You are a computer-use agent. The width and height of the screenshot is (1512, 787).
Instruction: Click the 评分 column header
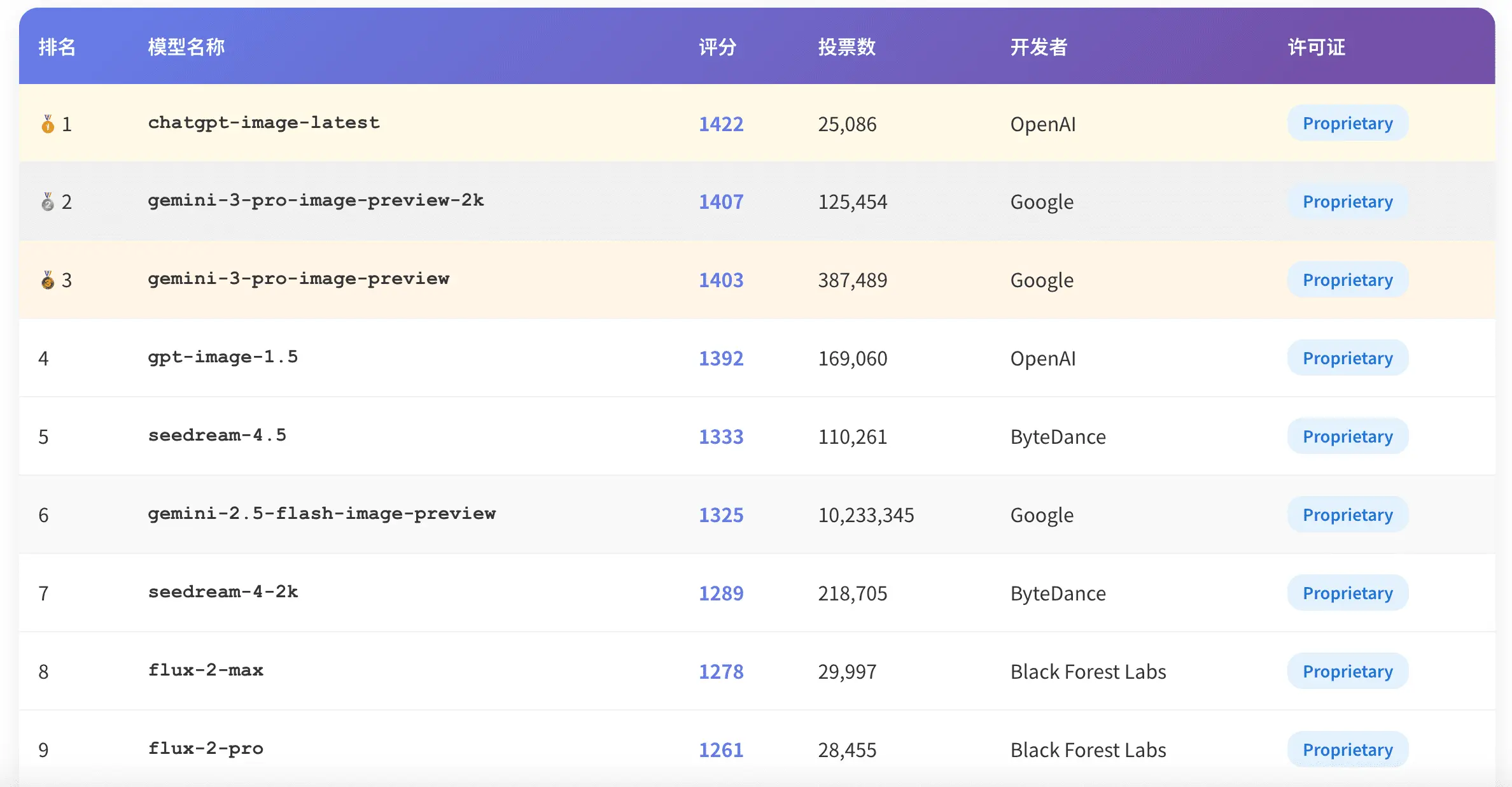click(718, 47)
